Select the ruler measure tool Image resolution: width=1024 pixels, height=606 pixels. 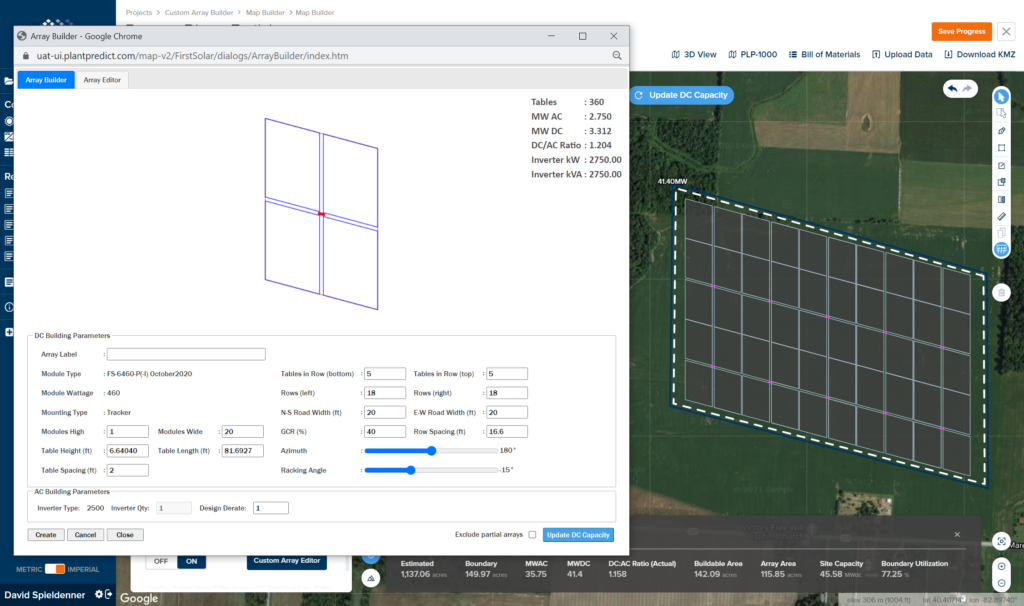(x=1001, y=216)
